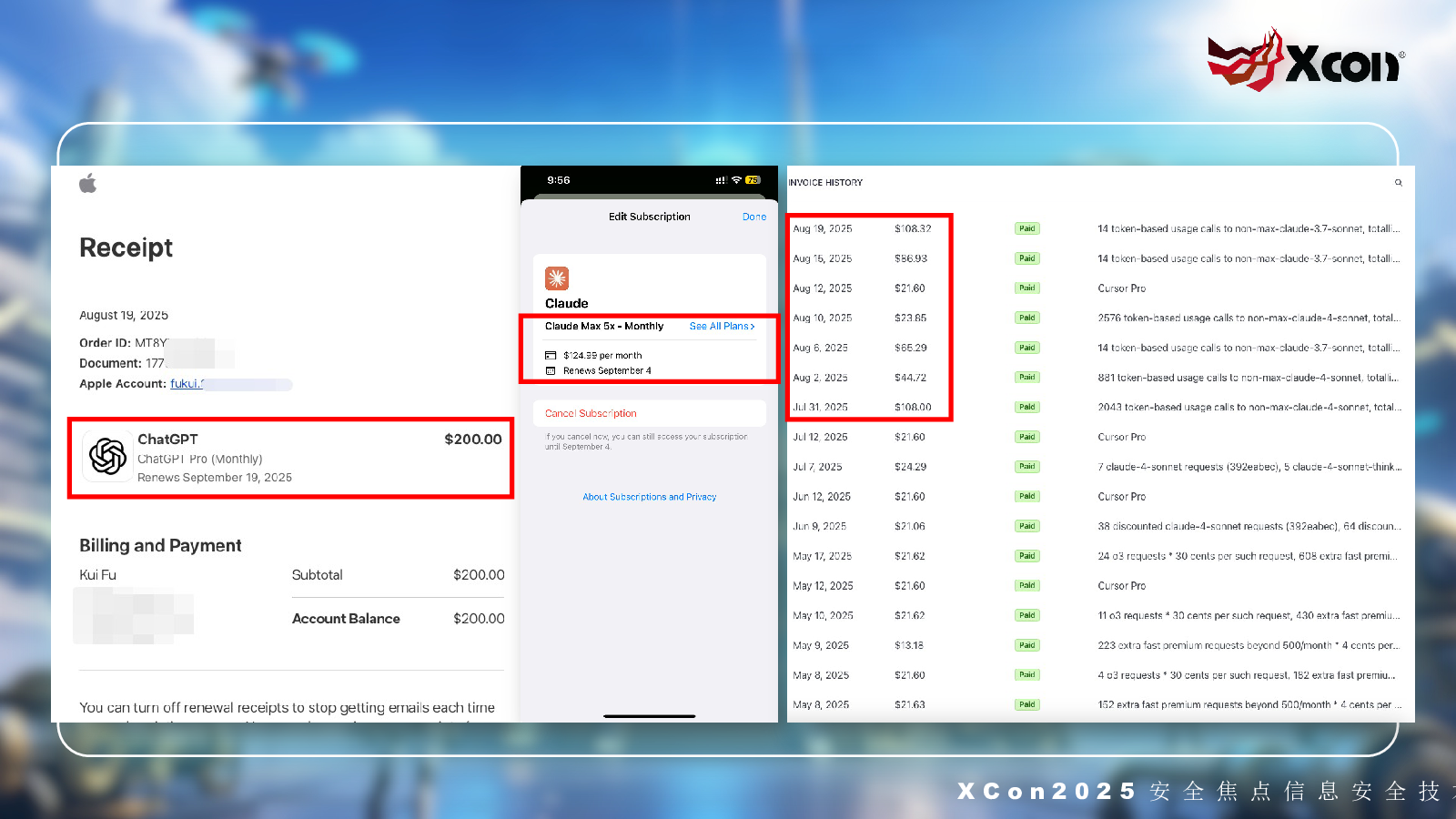This screenshot has height=819, width=1456.
Task: Click the $108.32 amount for Aug 19, 2025
Action: point(913,229)
